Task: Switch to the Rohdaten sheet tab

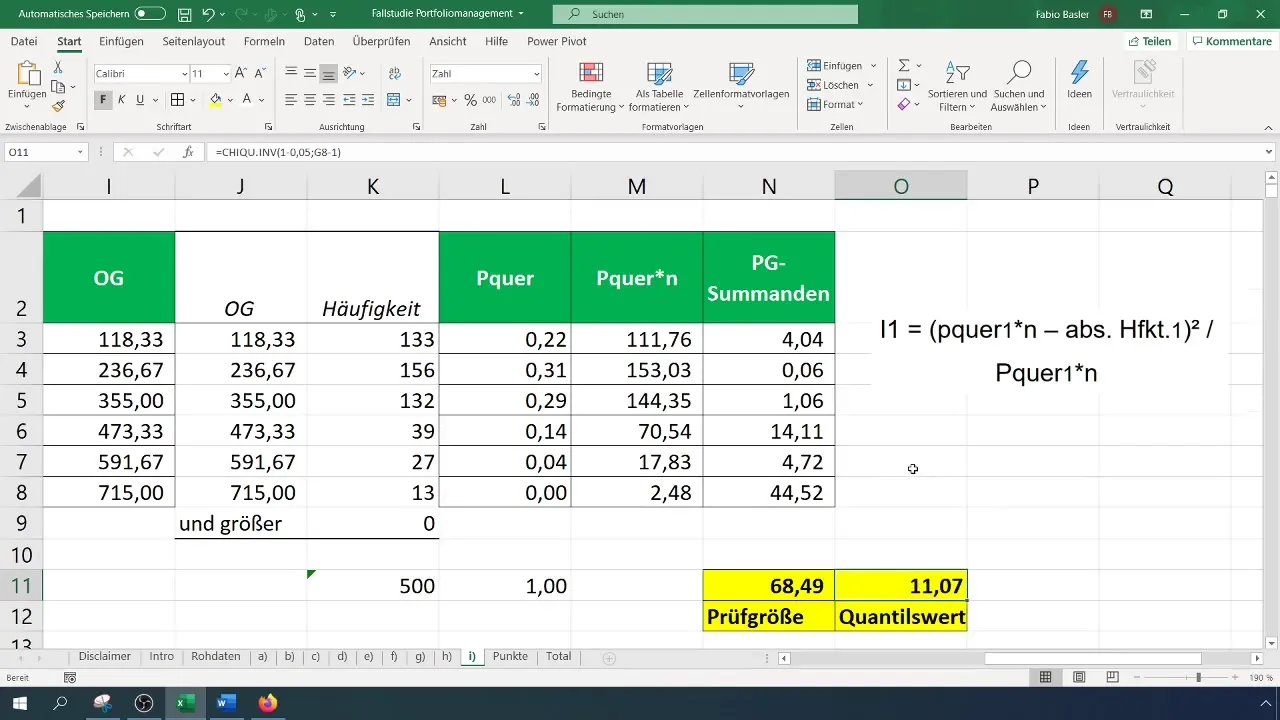Action: point(215,657)
